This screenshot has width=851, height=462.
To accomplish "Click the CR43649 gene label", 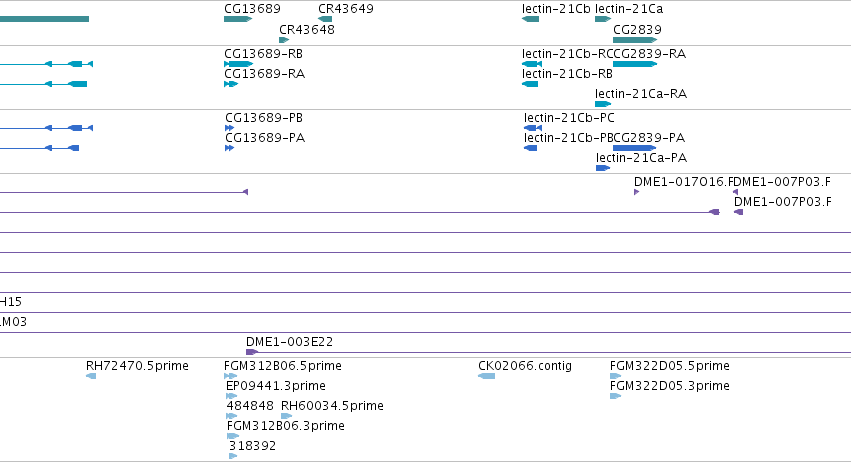I will click(x=346, y=9).
